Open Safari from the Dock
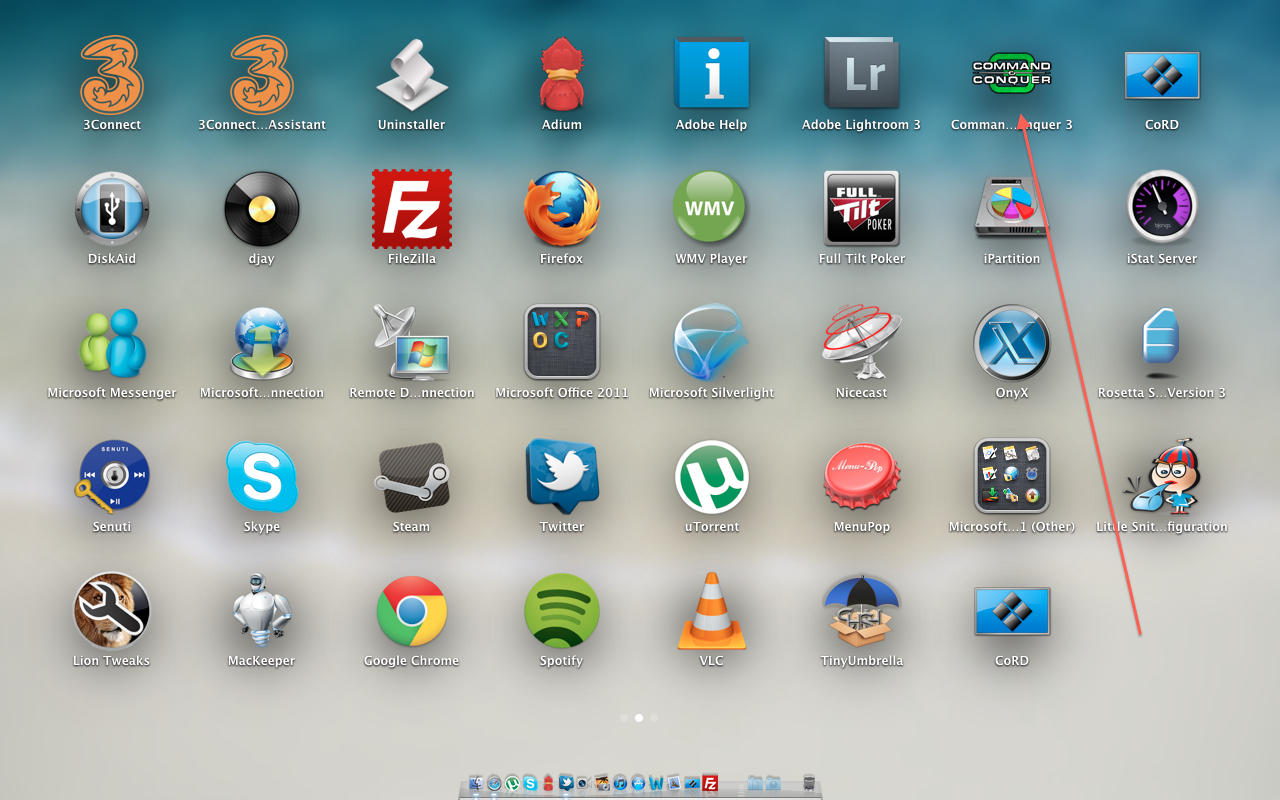1280x800 pixels. pyautogui.click(x=494, y=783)
